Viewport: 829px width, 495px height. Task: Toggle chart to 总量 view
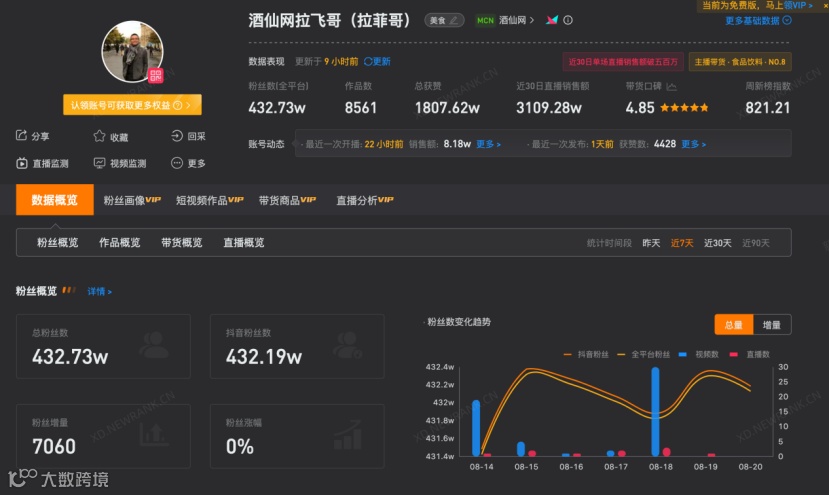click(733, 325)
